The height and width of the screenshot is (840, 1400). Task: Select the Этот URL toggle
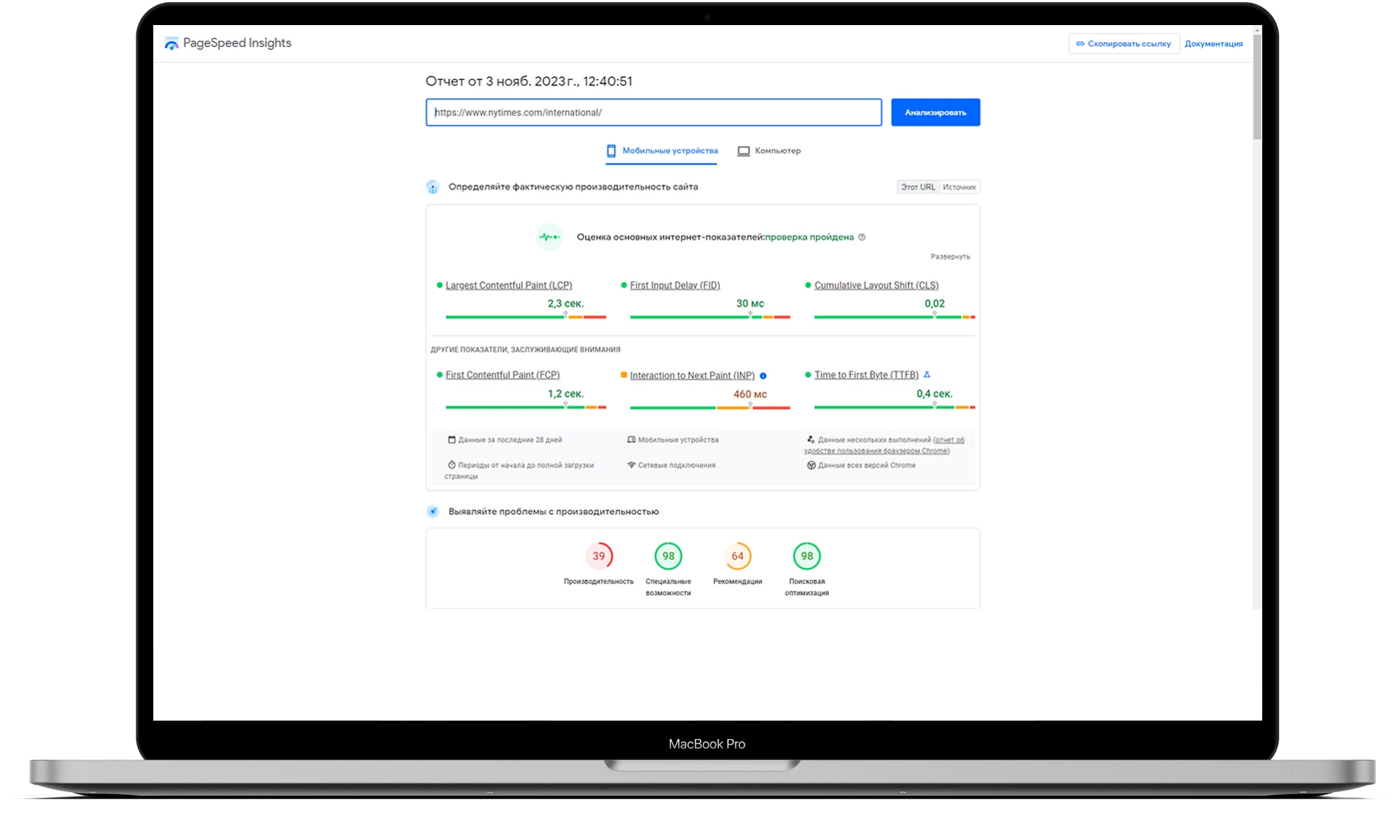[918, 187]
